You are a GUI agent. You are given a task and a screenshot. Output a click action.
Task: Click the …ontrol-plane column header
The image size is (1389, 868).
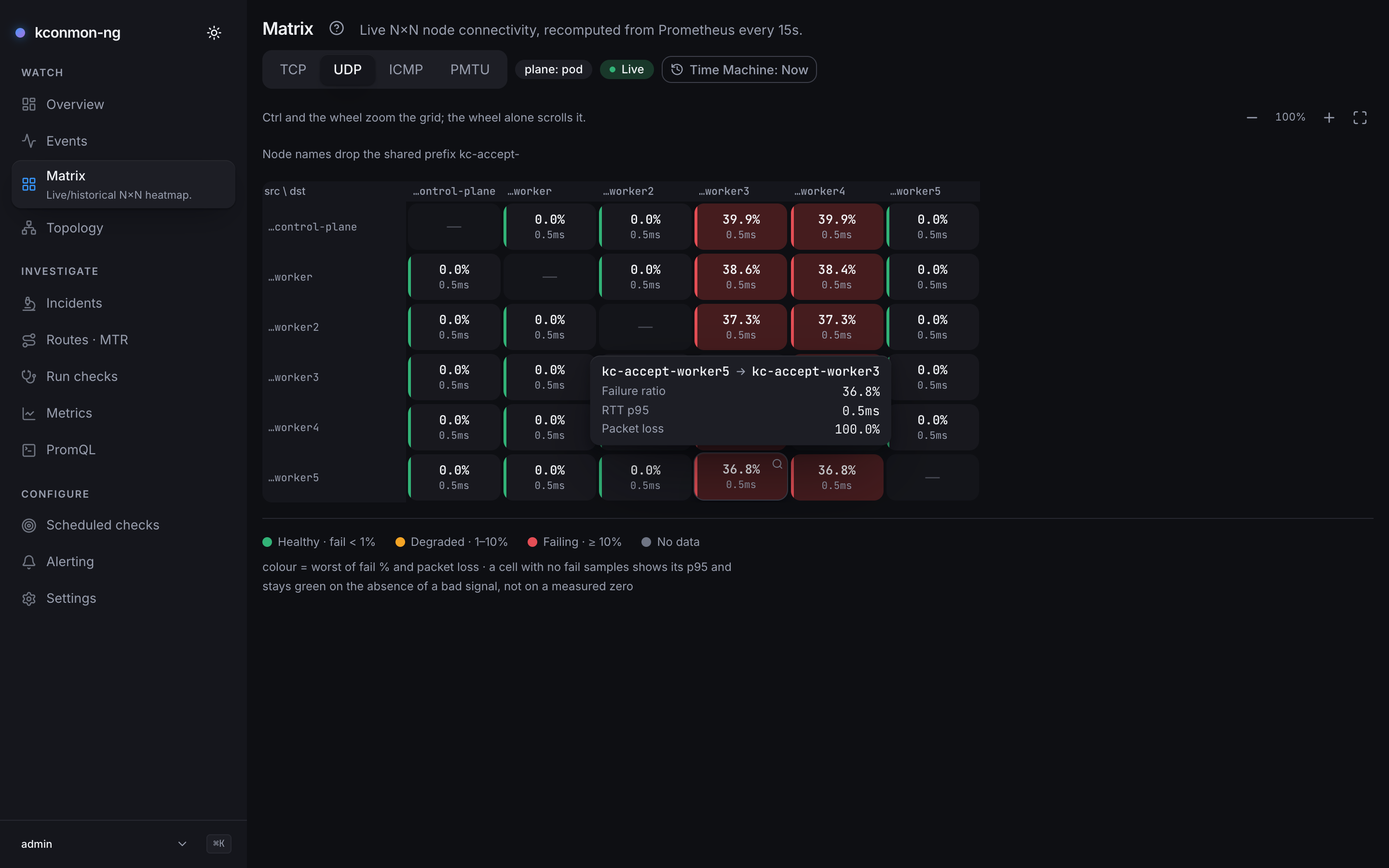(454, 191)
